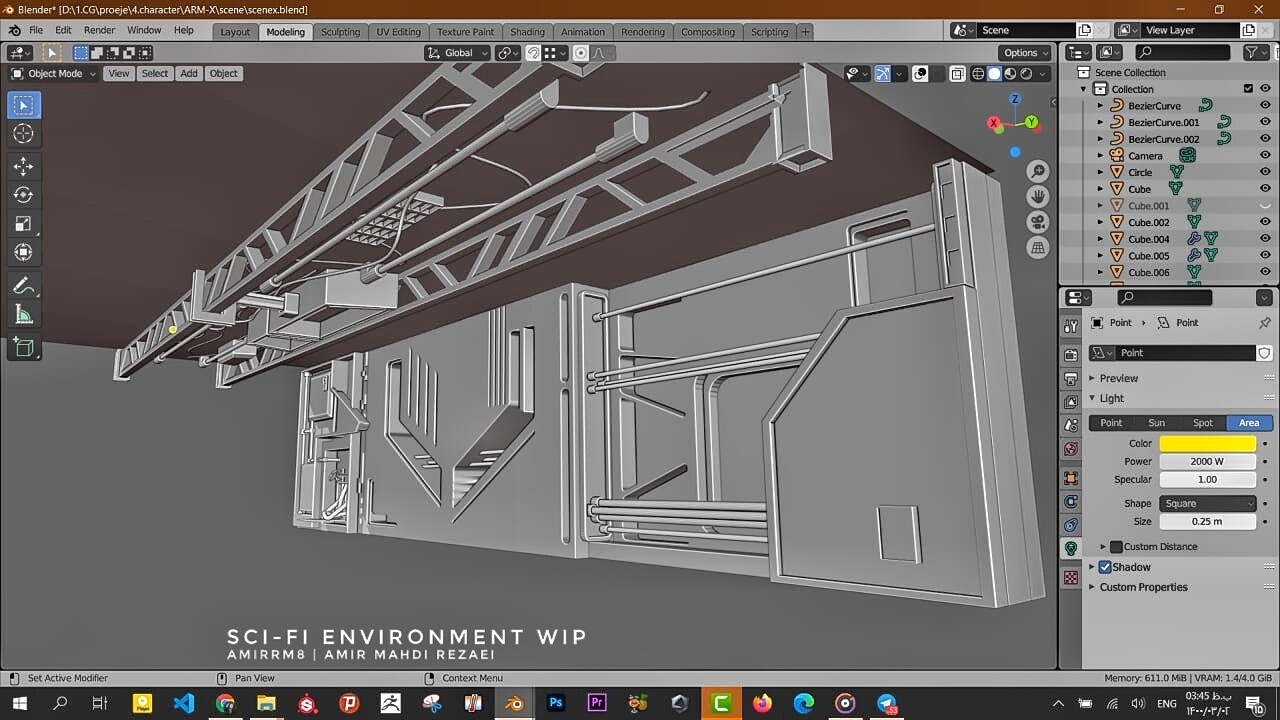Activate the Scale tool
The image size is (1280, 720).
pos(24,223)
